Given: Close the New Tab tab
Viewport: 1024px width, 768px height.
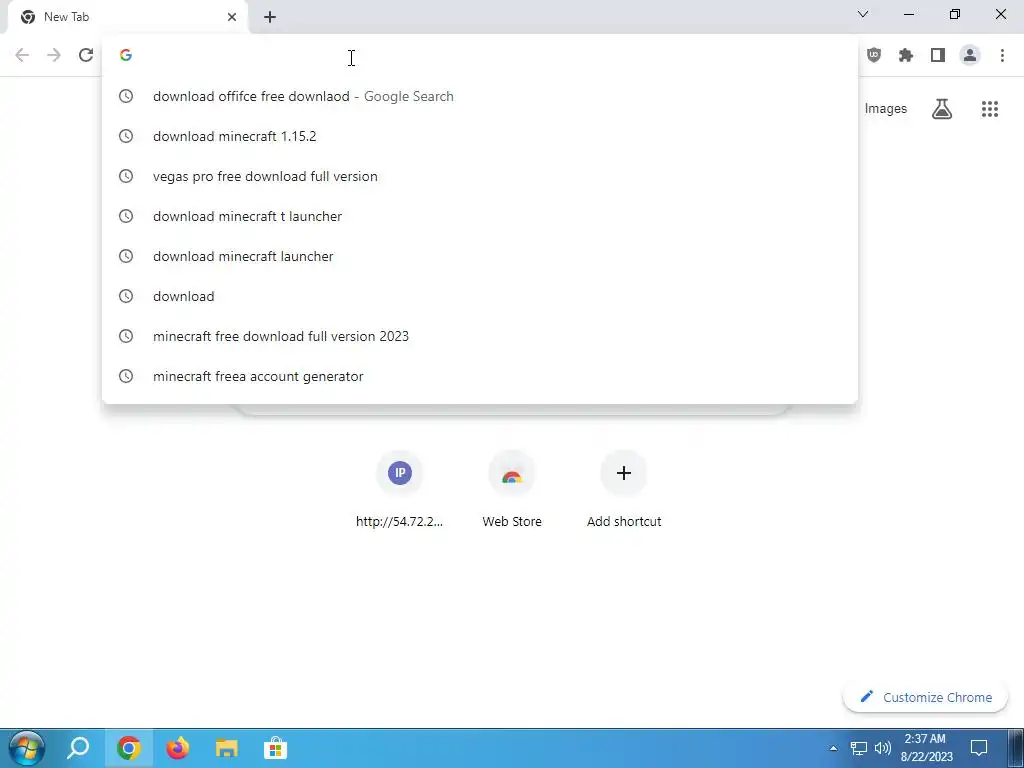Looking at the screenshot, I should coord(232,17).
